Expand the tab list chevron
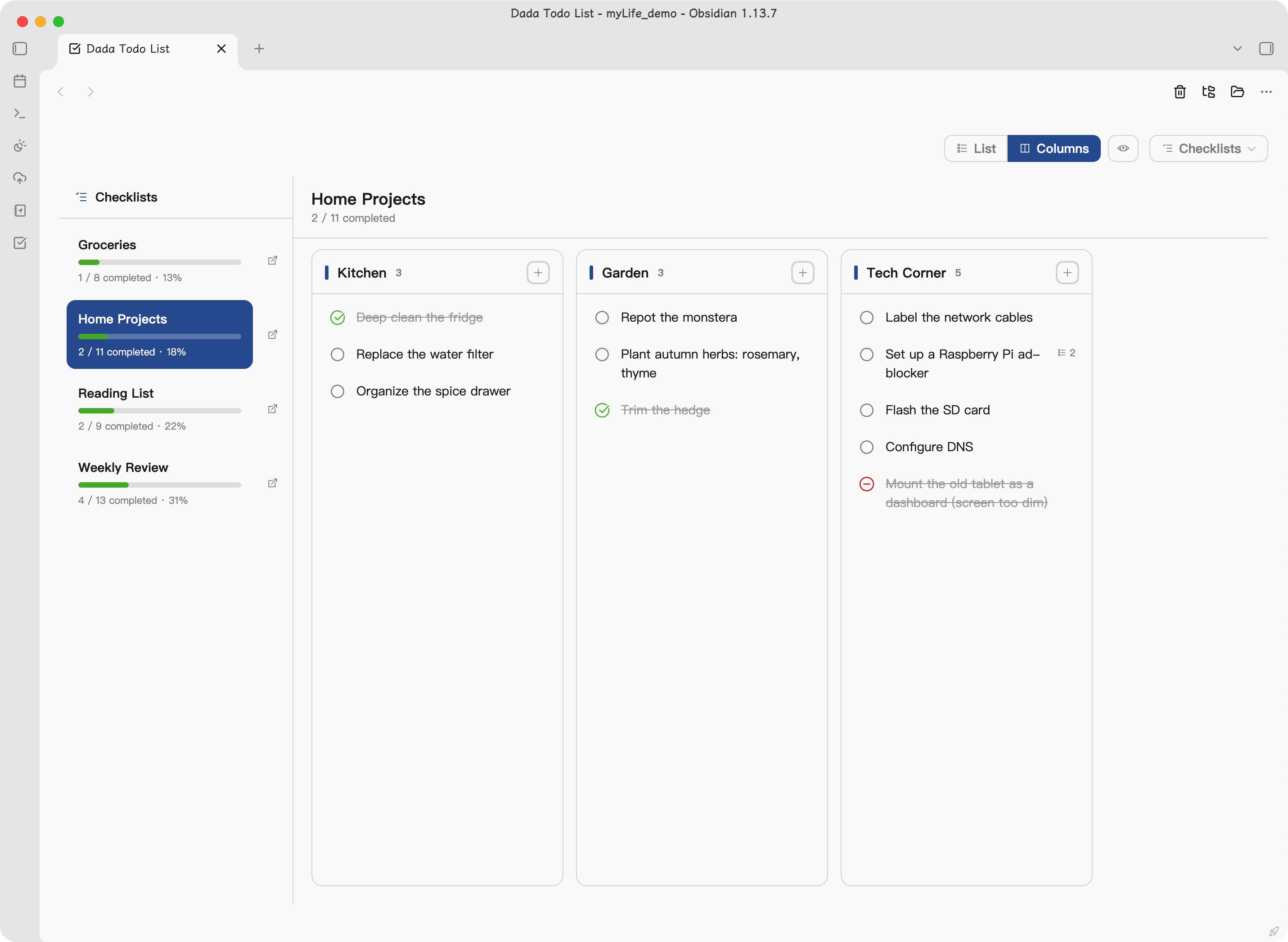The width and height of the screenshot is (1288, 942). (1237, 49)
